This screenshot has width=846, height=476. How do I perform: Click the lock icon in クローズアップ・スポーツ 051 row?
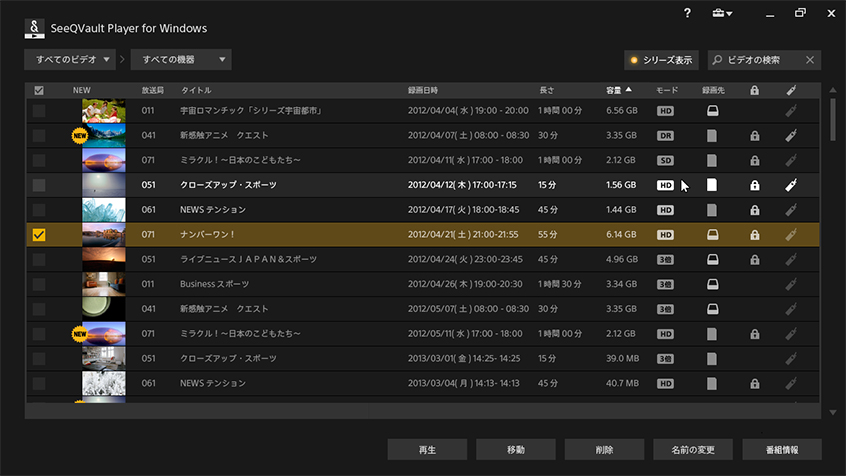[754, 185]
